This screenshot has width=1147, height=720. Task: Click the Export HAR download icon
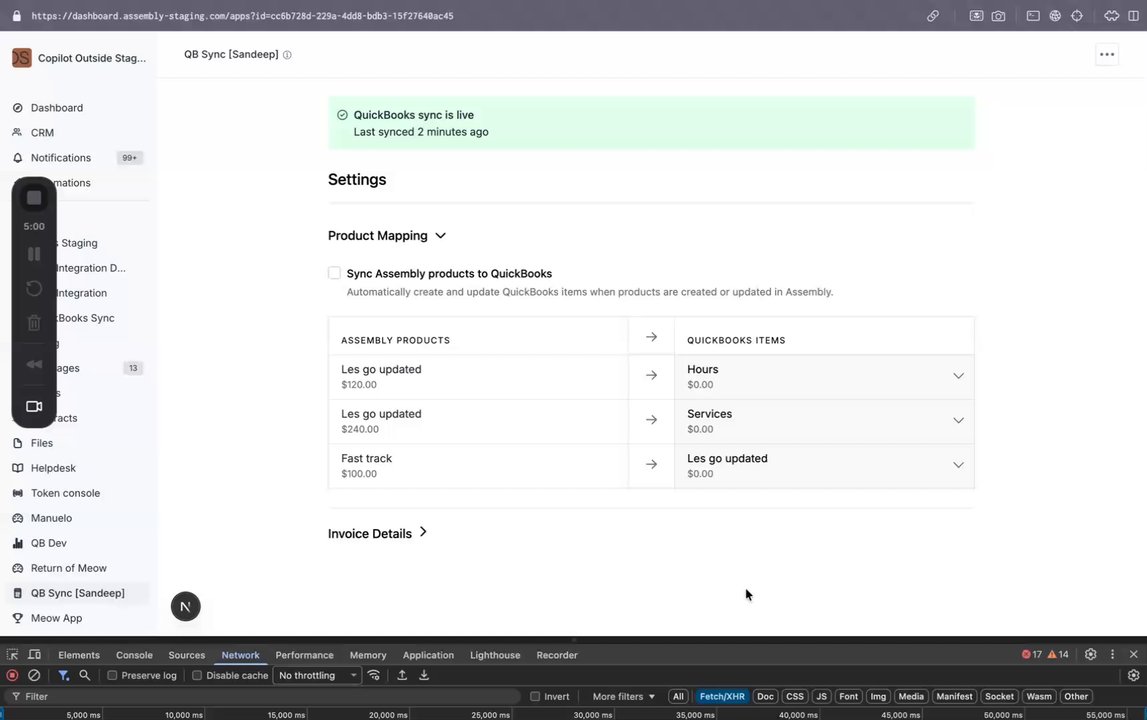tap(424, 676)
